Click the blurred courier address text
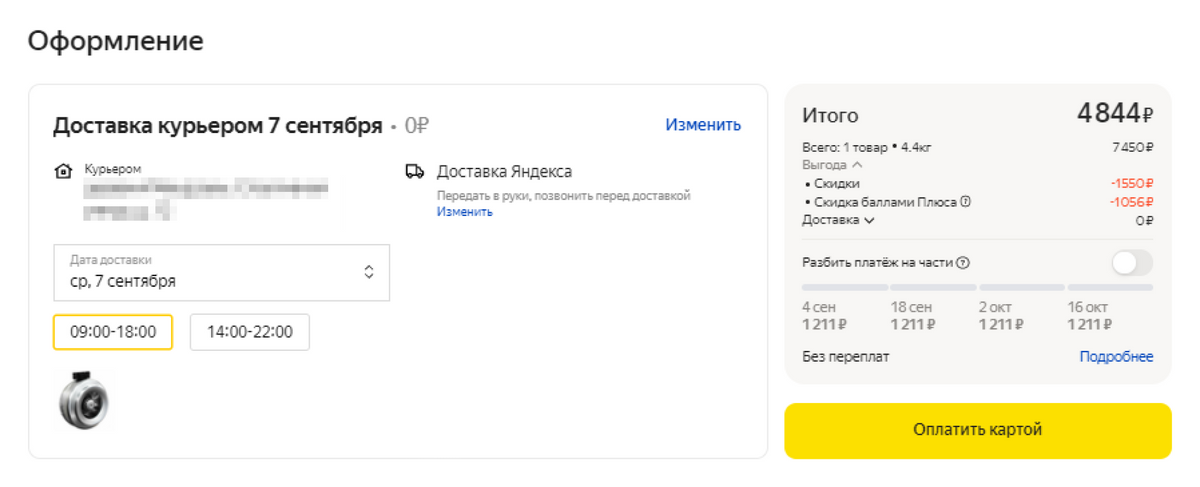 (205, 198)
